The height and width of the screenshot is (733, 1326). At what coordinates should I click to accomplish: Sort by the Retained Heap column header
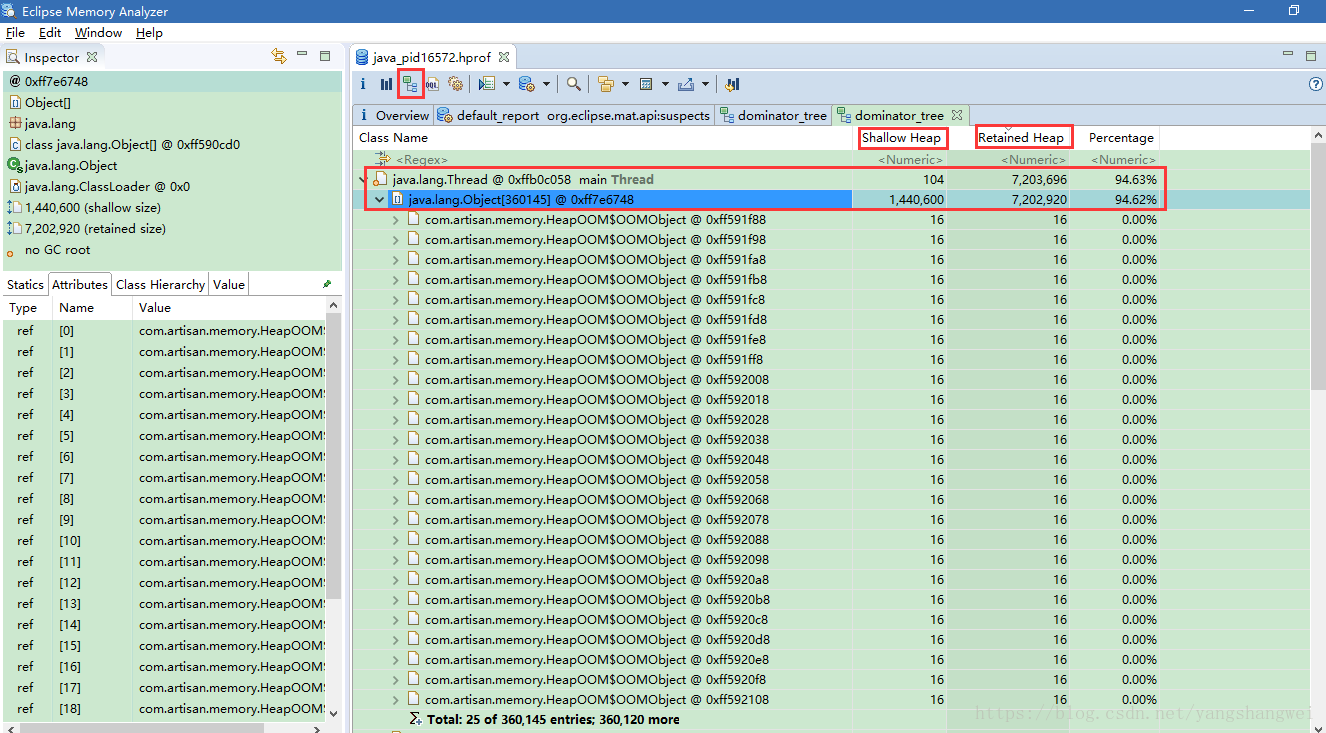(1020, 138)
